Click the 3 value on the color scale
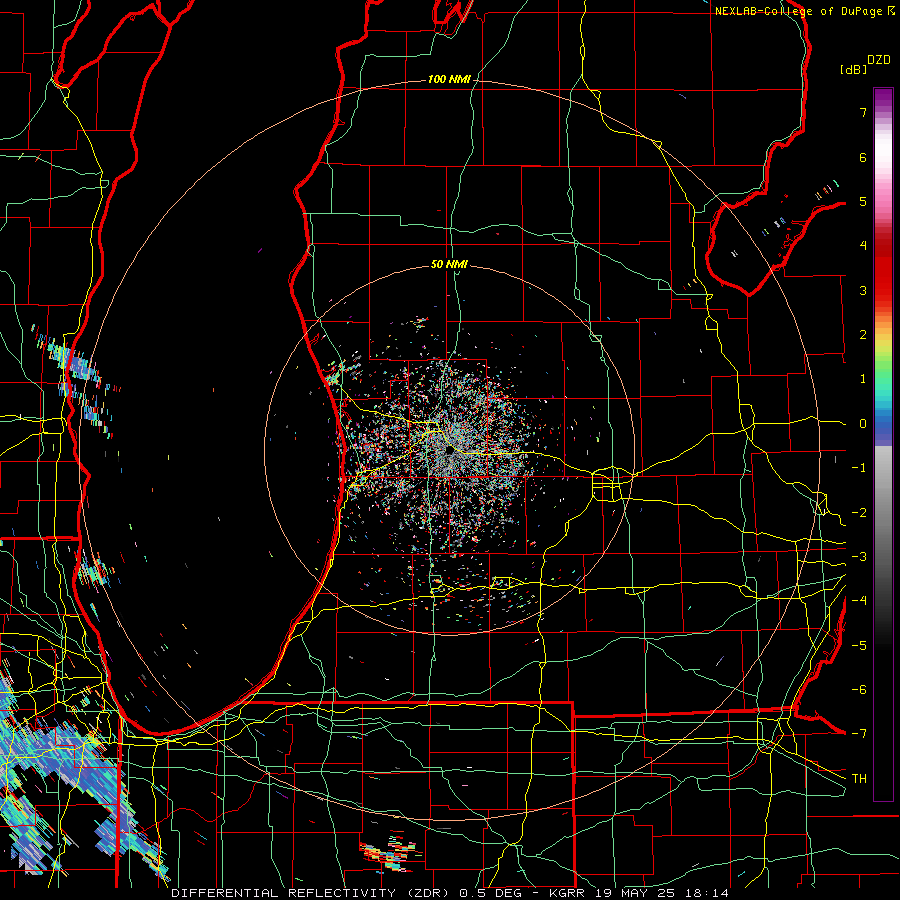The height and width of the screenshot is (900, 900). tap(863, 290)
